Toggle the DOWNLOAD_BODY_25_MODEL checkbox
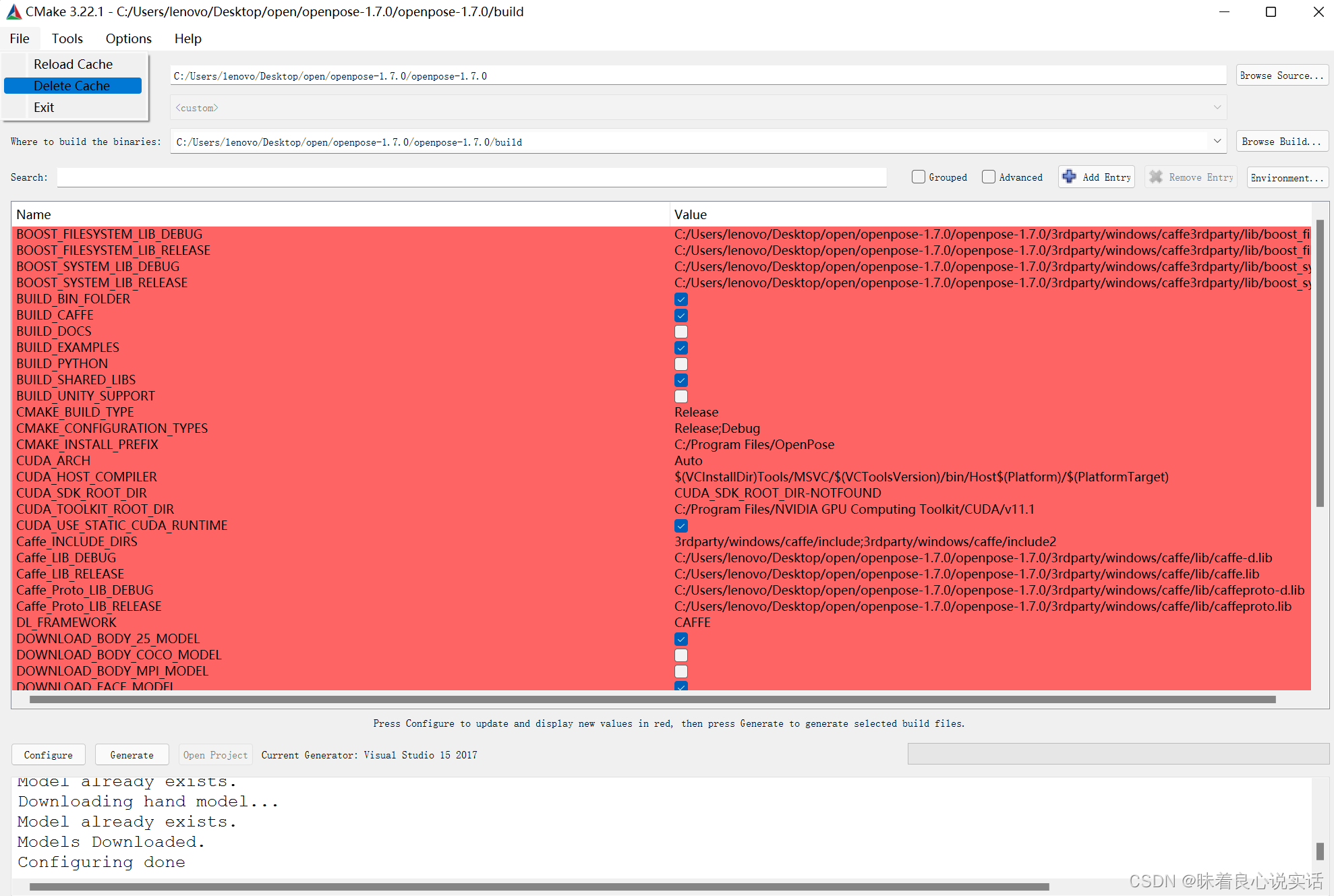The height and width of the screenshot is (896, 1334). [x=681, y=638]
